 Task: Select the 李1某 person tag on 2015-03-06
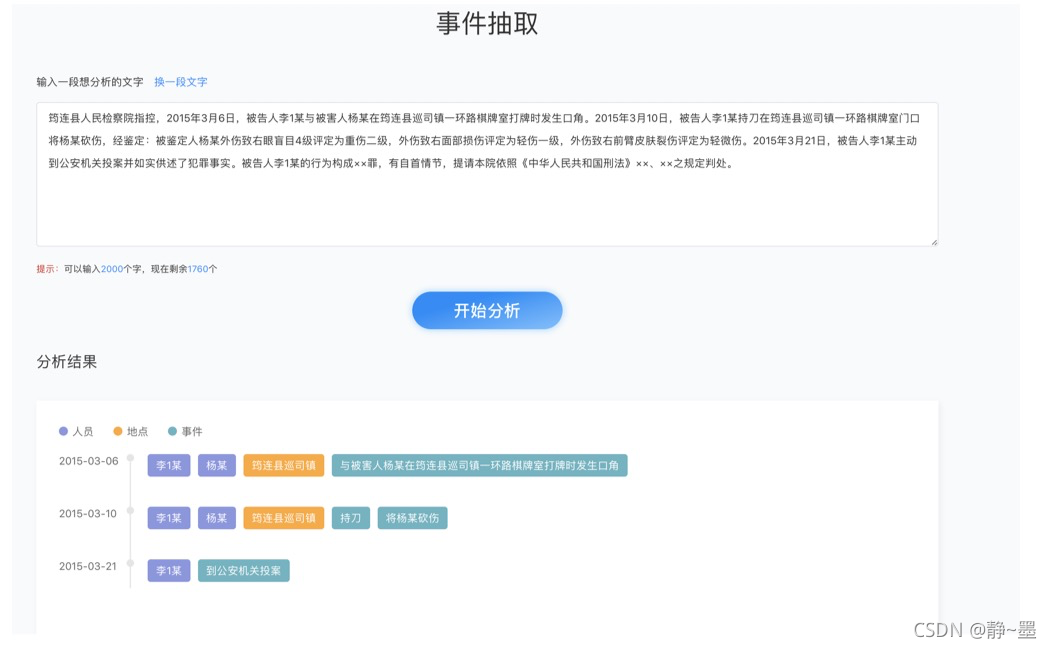pyautogui.click(x=168, y=465)
